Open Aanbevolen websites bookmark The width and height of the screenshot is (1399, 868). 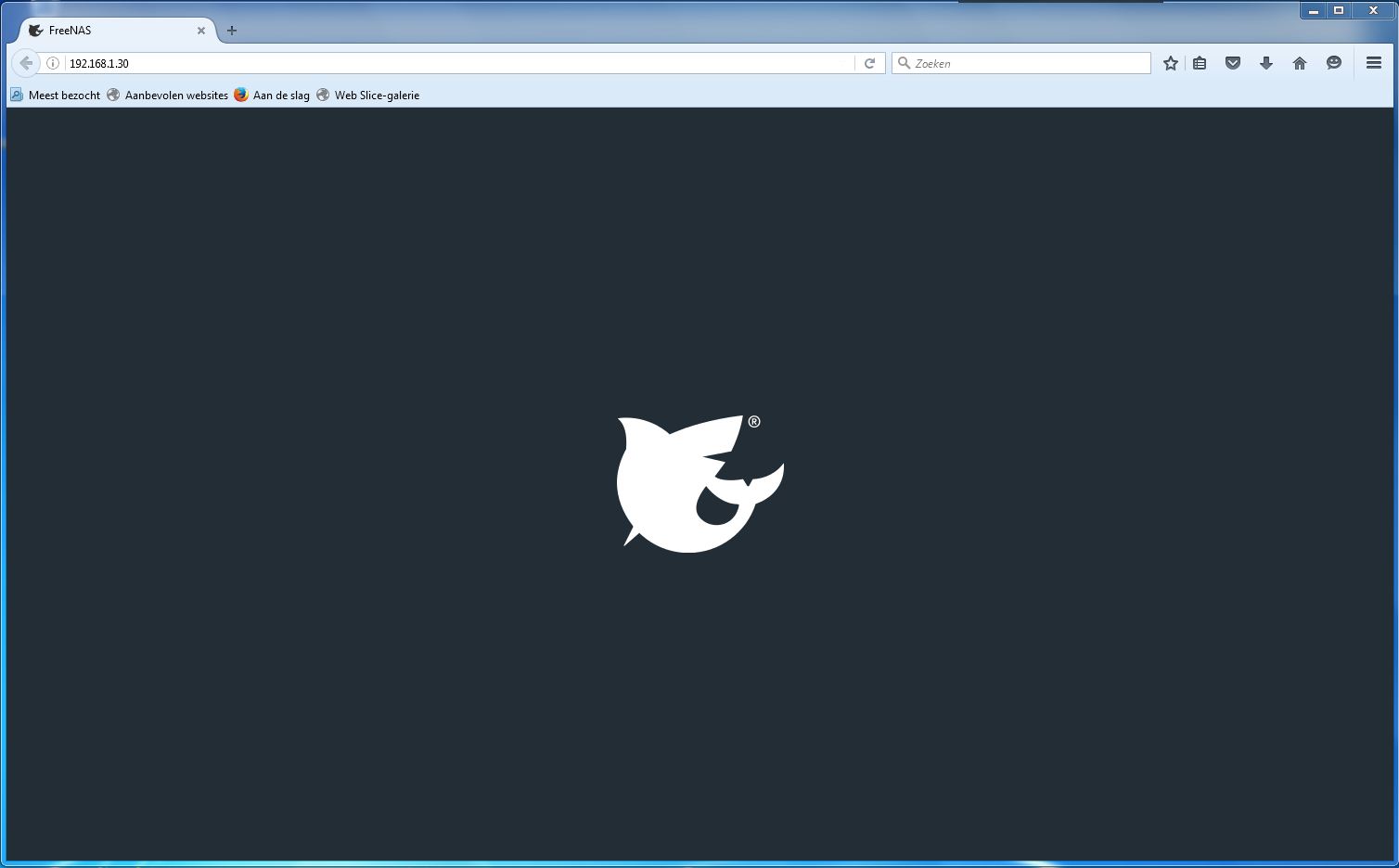[167, 95]
